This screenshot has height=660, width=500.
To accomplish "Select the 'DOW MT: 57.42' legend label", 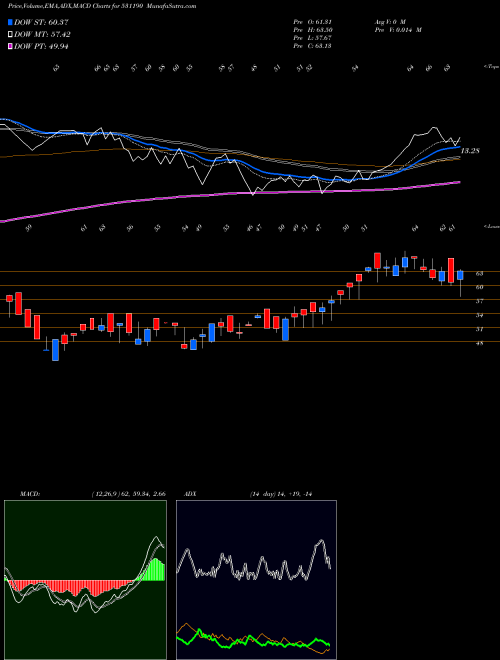I will 42,35.
